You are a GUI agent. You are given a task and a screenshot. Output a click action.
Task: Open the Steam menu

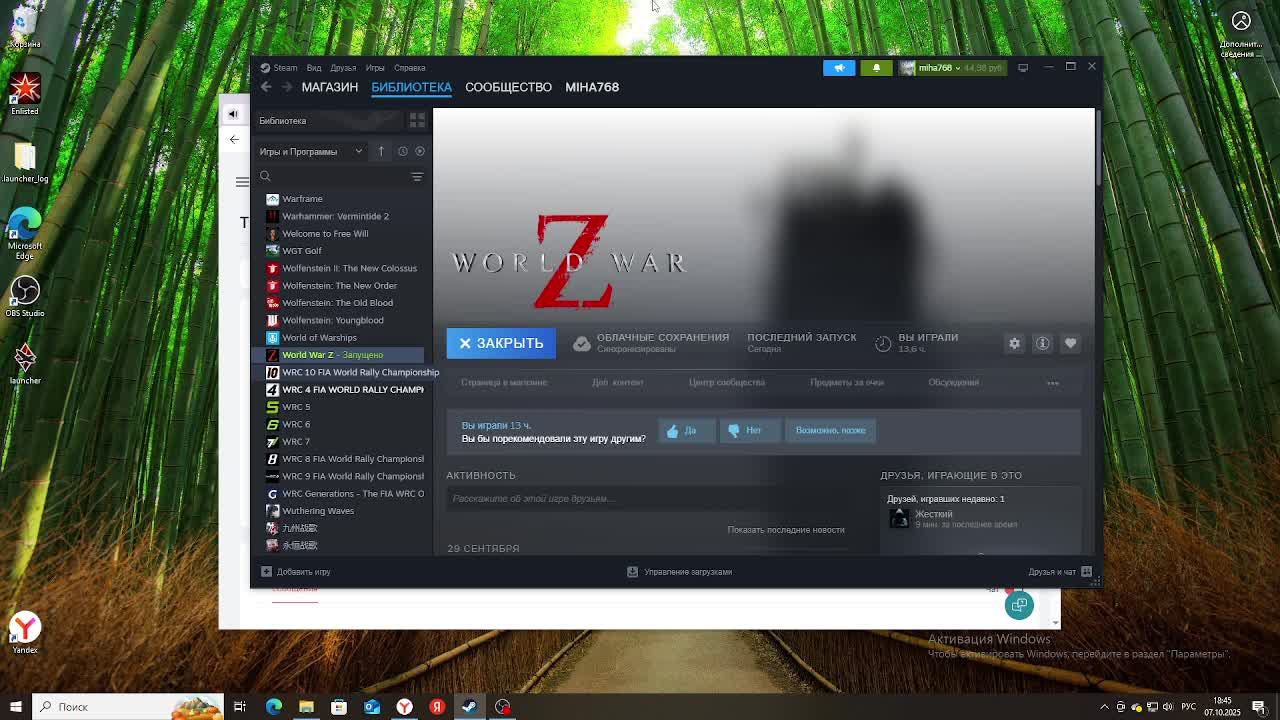[x=280, y=68]
